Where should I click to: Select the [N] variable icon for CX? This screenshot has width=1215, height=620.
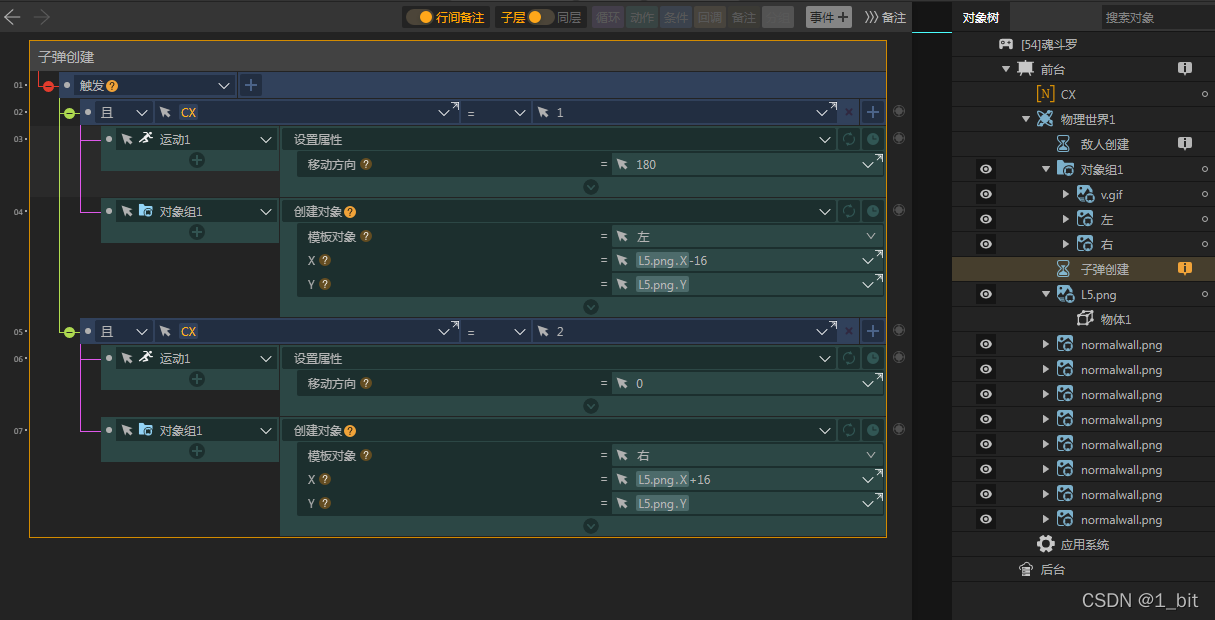[x=1046, y=94]
